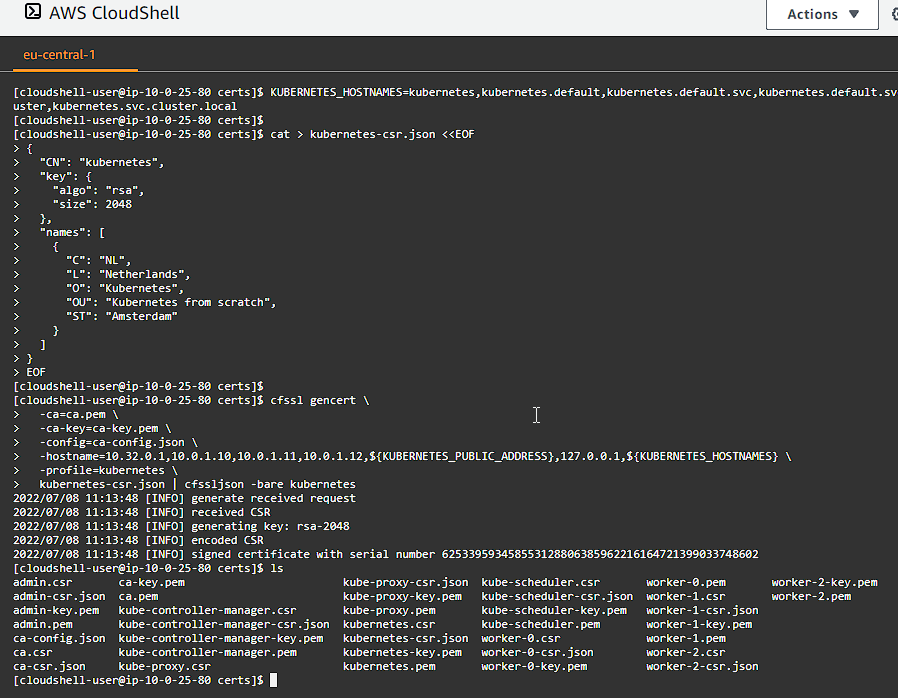Select kube-proxy.pem in the output
The image size is (898, 698).
coord(388,610)
